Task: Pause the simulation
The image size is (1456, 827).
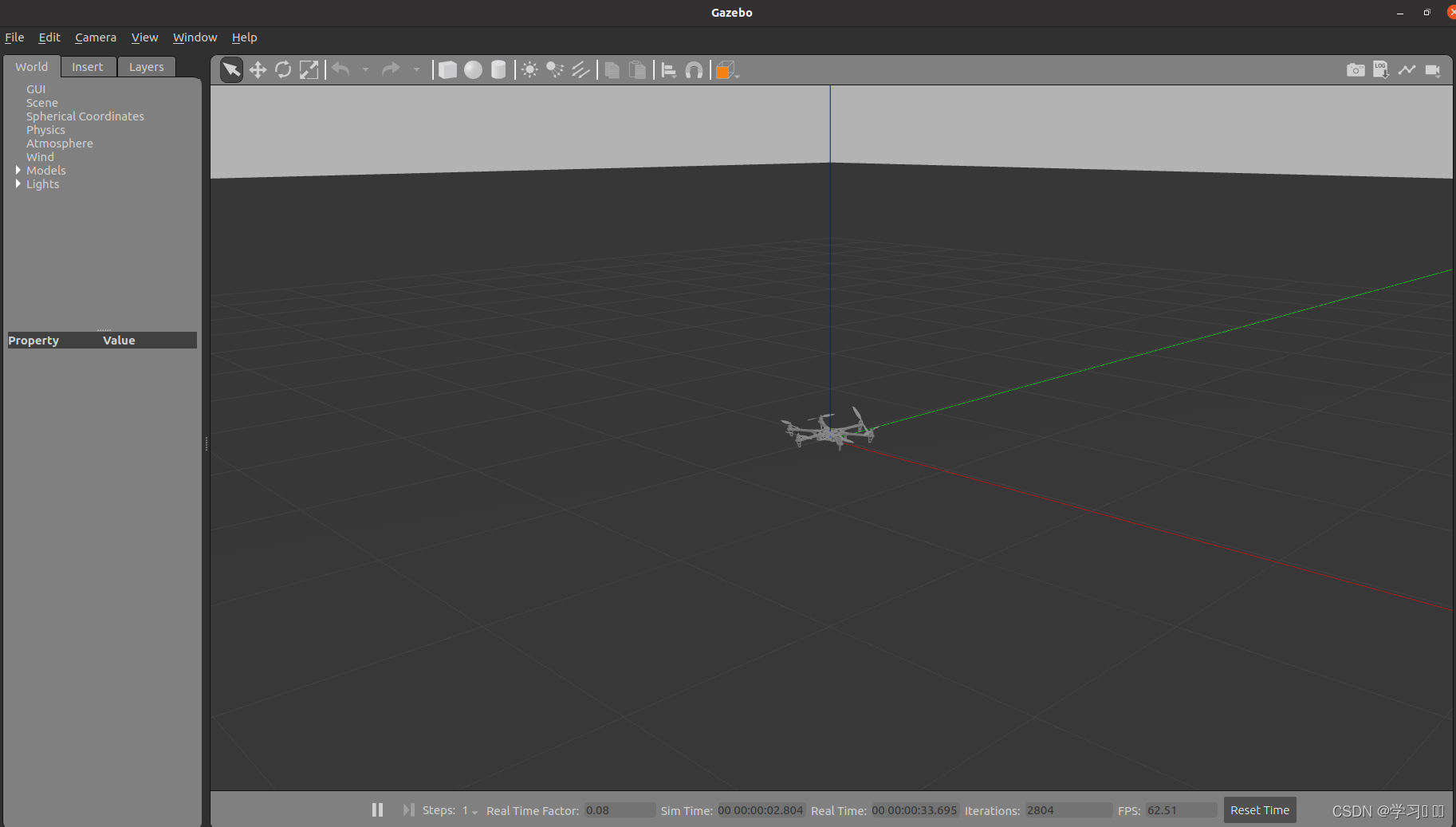Action: (x=377, y=809)
